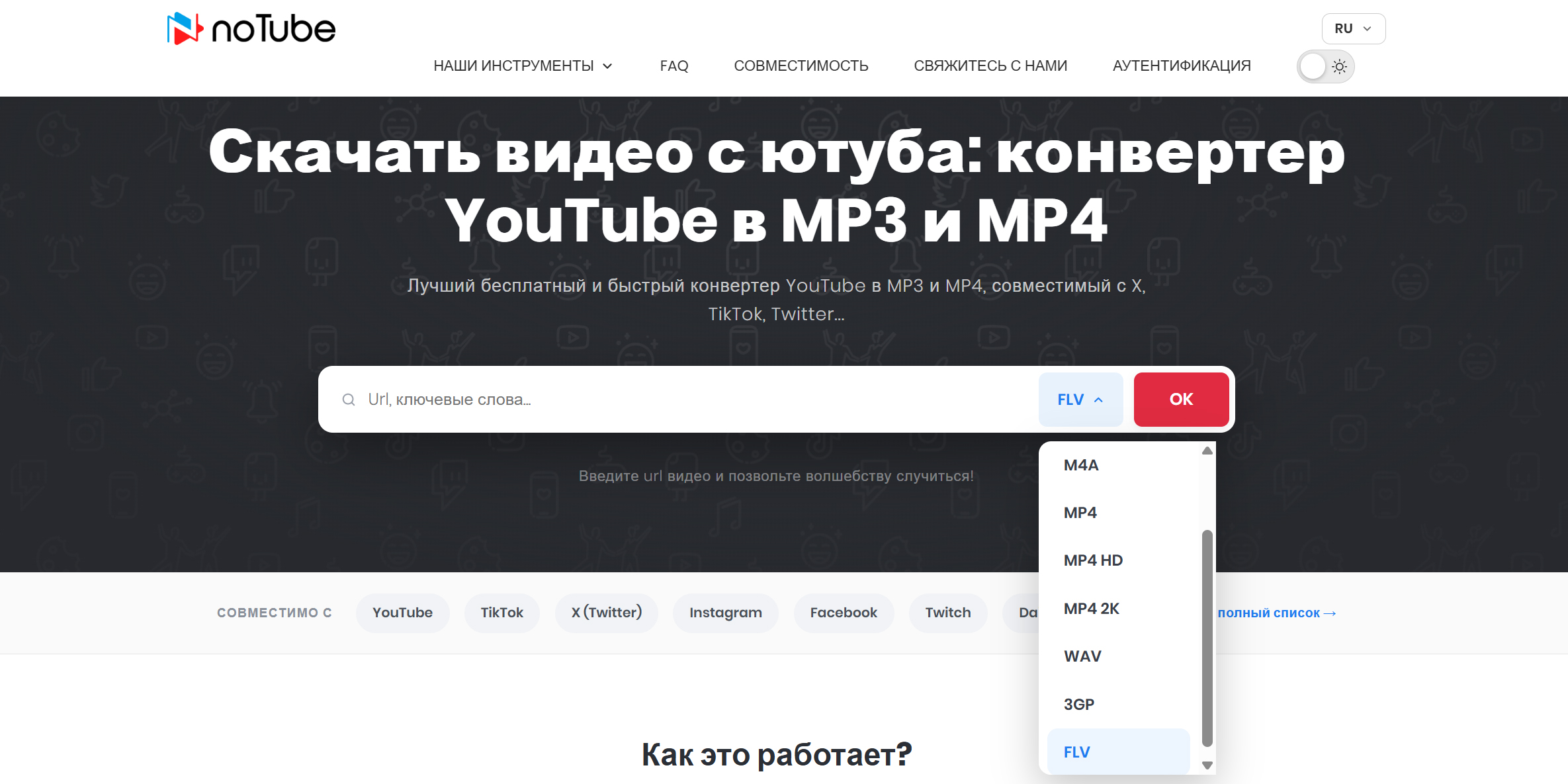
Task: Select M4A format option
Action: click(x=1118, y=465)
